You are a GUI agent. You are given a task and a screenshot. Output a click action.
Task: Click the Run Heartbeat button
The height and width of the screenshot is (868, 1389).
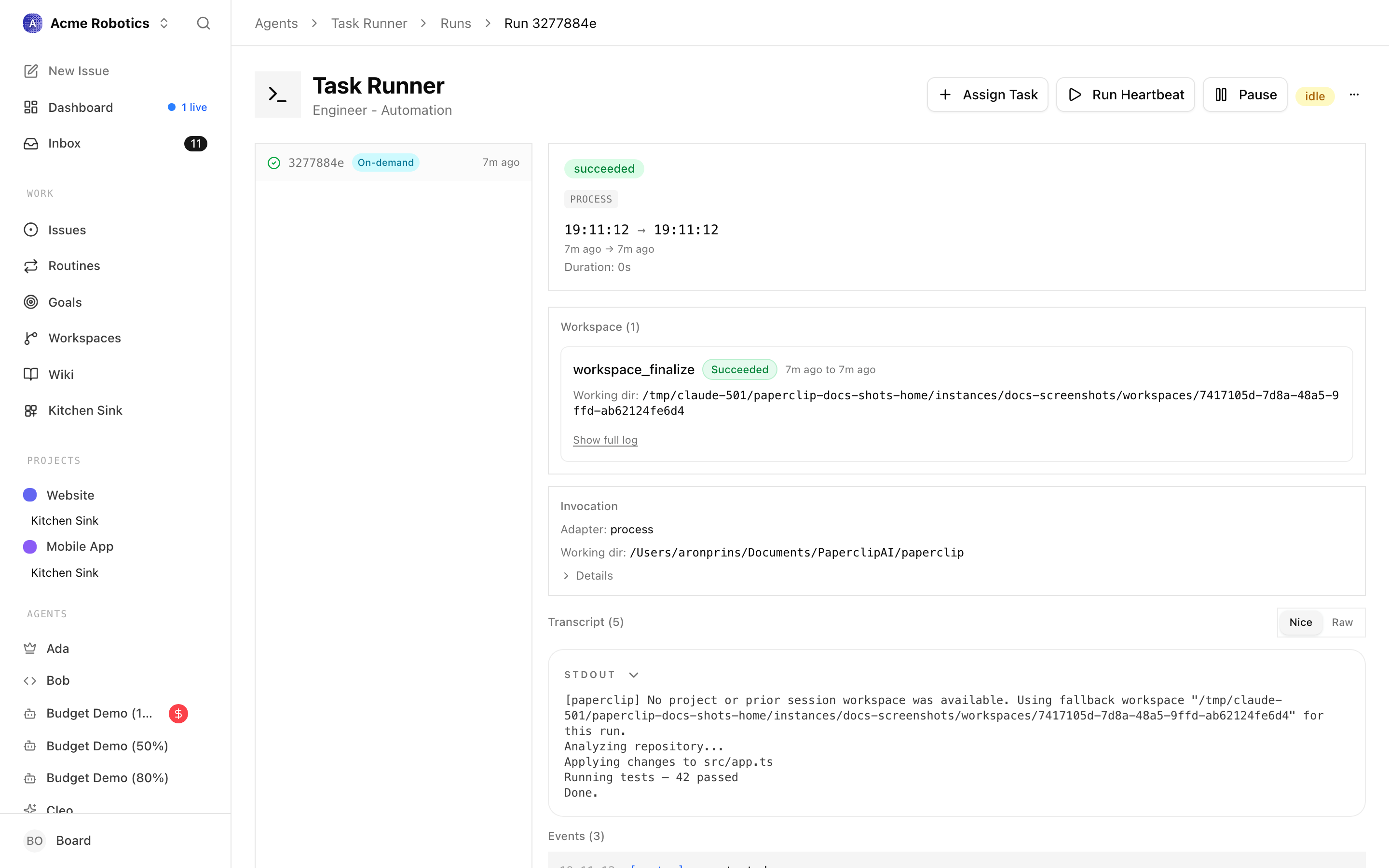pos(1126,95)
